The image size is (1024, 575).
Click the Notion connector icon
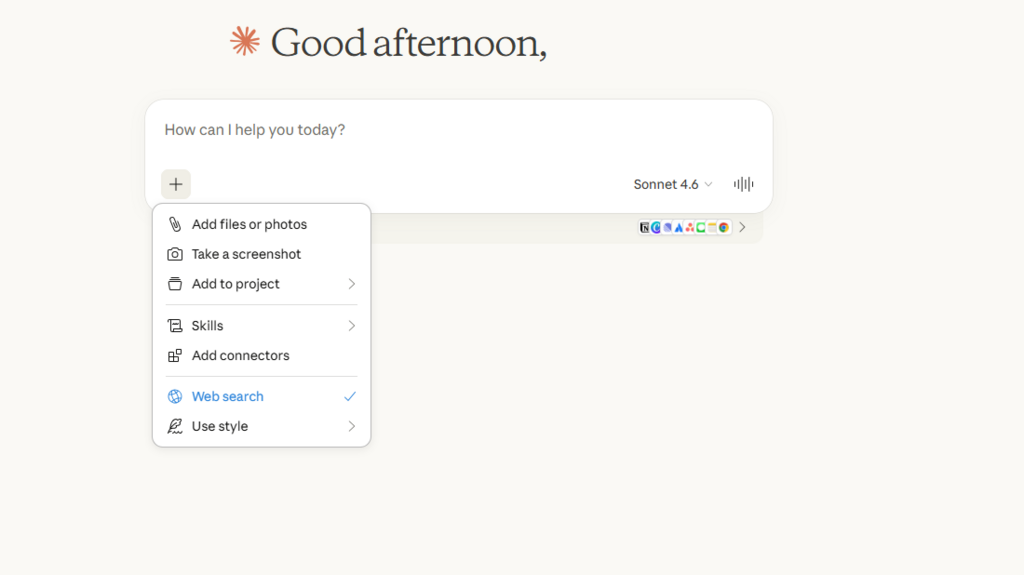pos(645,228)
